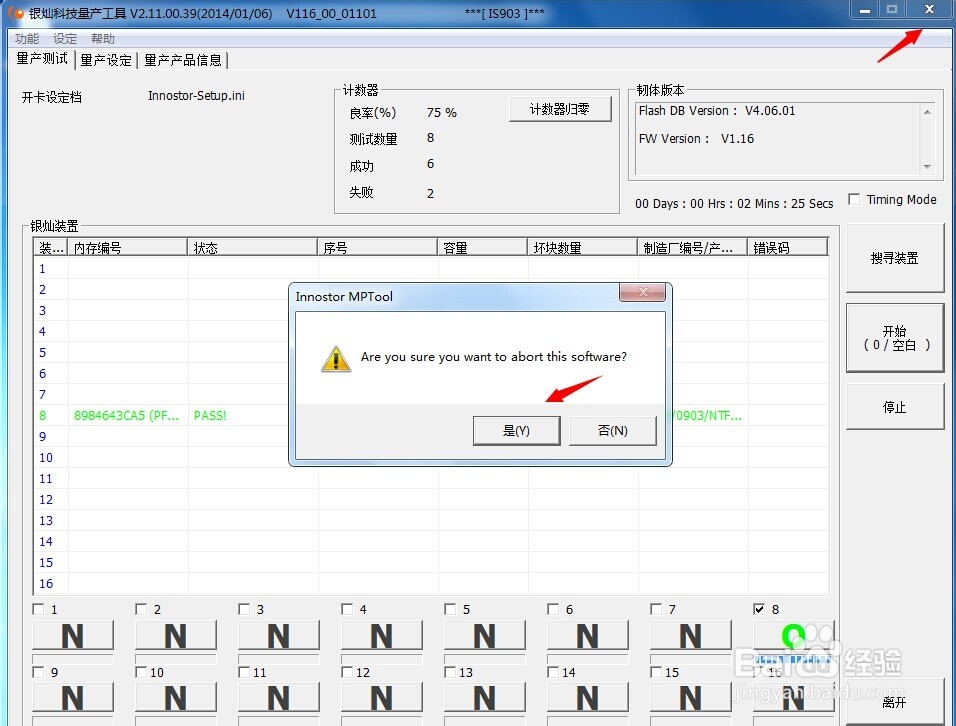Click the 开始 (0 / 空白) button
Screen dimensions: 956x726
pyautogui.click(x=894, y=338)
